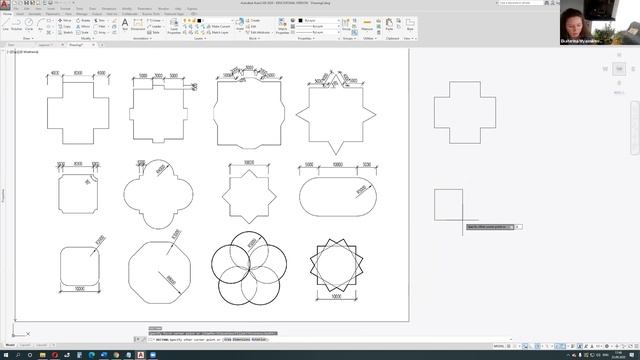Click TOP face on the ViewCube
Viewport: 640px width, 360px height.
619,69
